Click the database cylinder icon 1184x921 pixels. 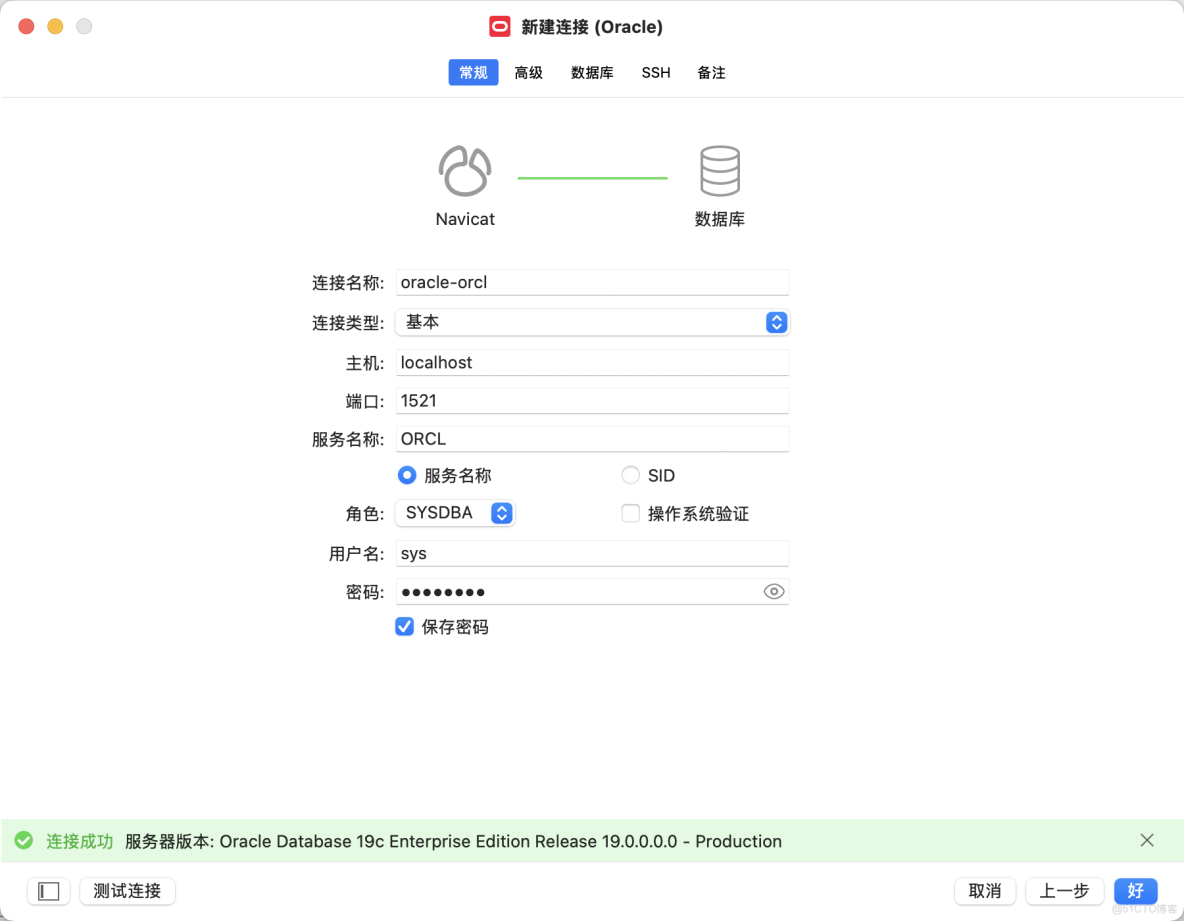[x=720, y=170]
